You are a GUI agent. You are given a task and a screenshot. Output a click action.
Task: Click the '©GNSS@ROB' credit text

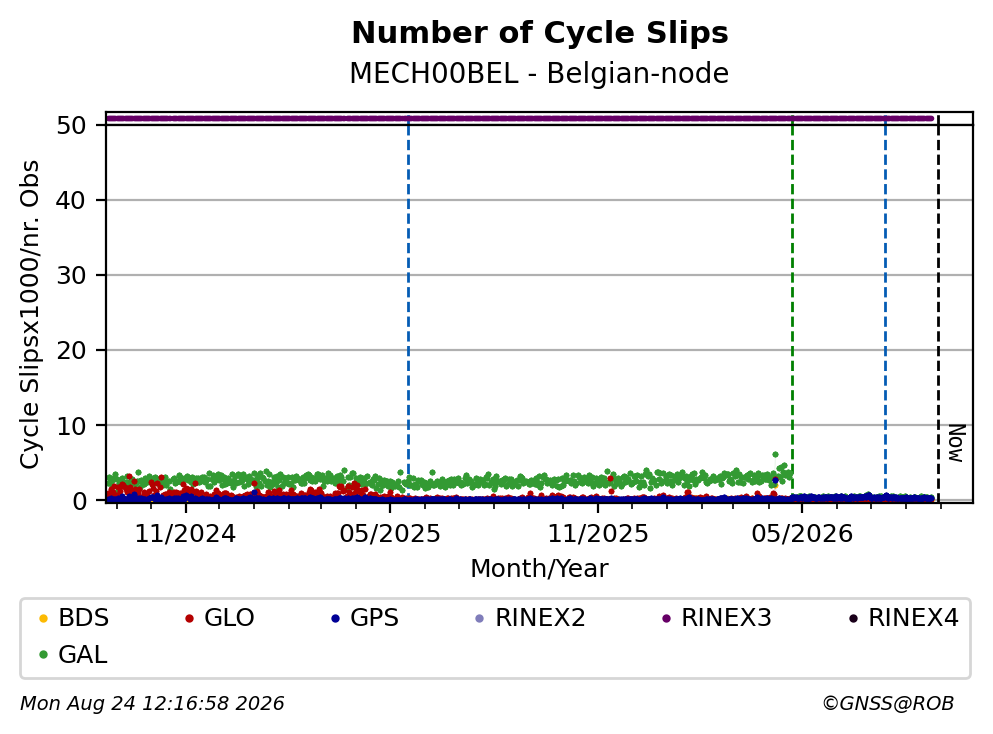pyautogui.click(x=888, y=704)
